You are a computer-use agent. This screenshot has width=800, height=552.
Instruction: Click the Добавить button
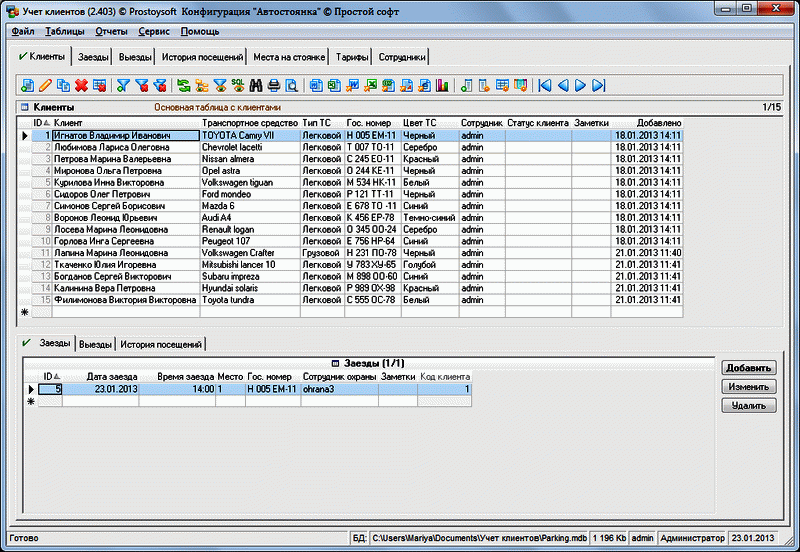pyautogui.click(x=748, y=368)
